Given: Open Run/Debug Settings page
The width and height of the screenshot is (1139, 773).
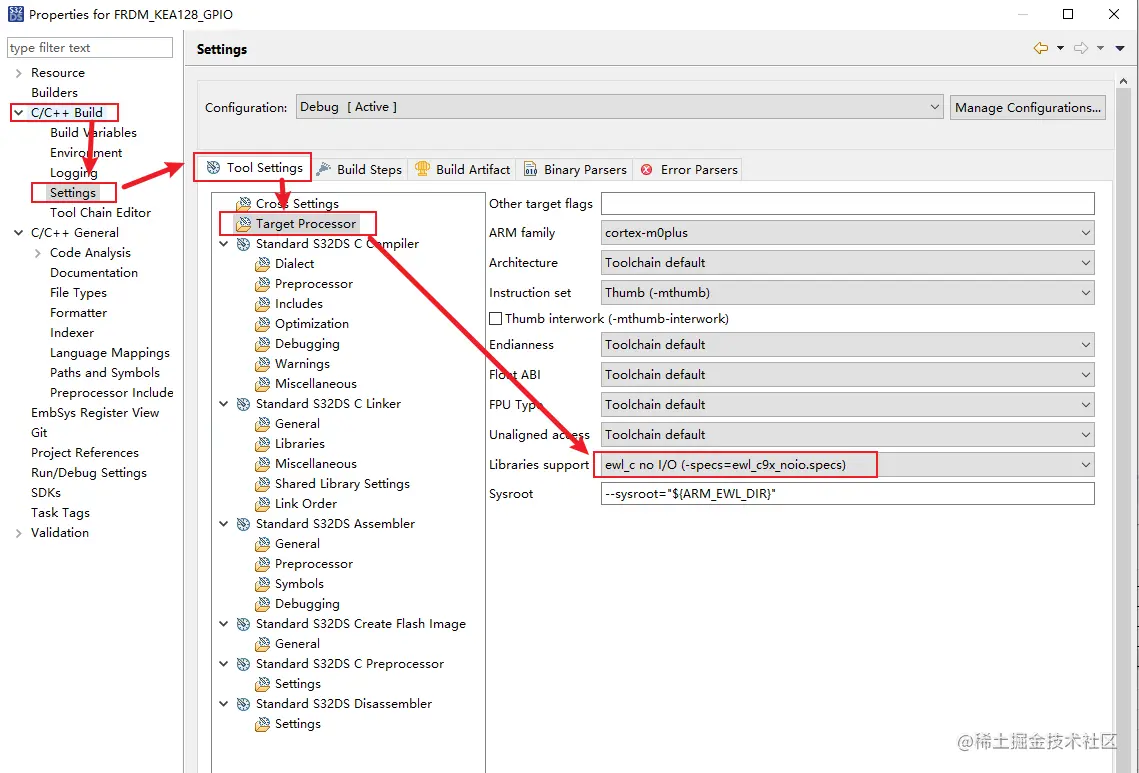Looking at the screenshot, I should click(89, 473).
